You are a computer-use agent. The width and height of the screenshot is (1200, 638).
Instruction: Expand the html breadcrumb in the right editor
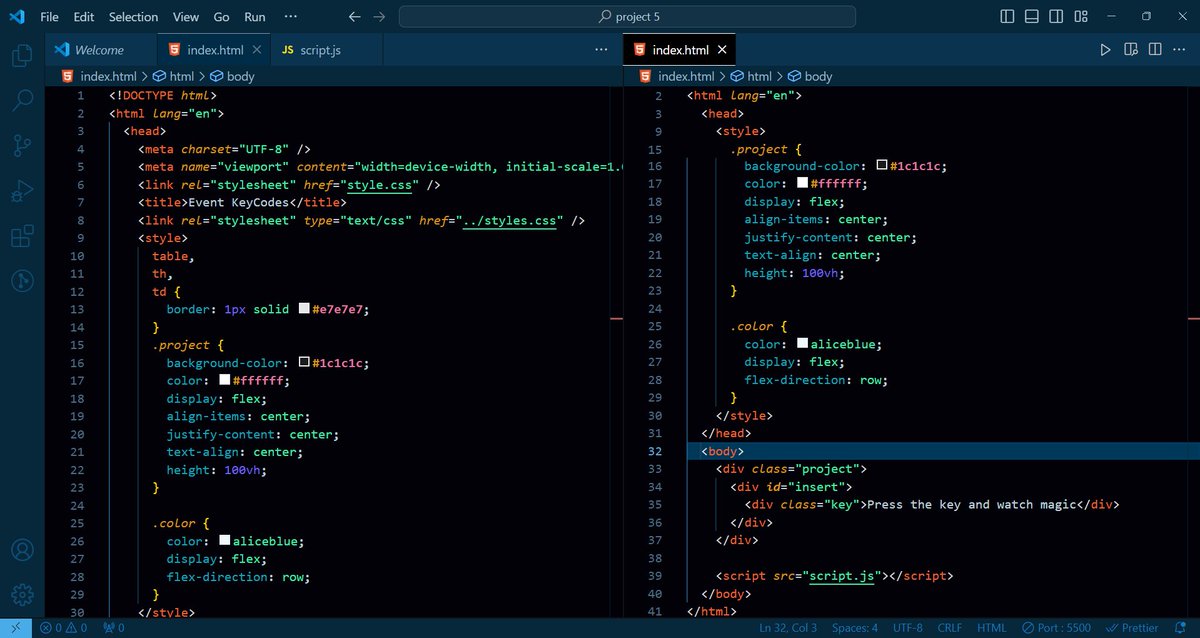coord(750,76)
